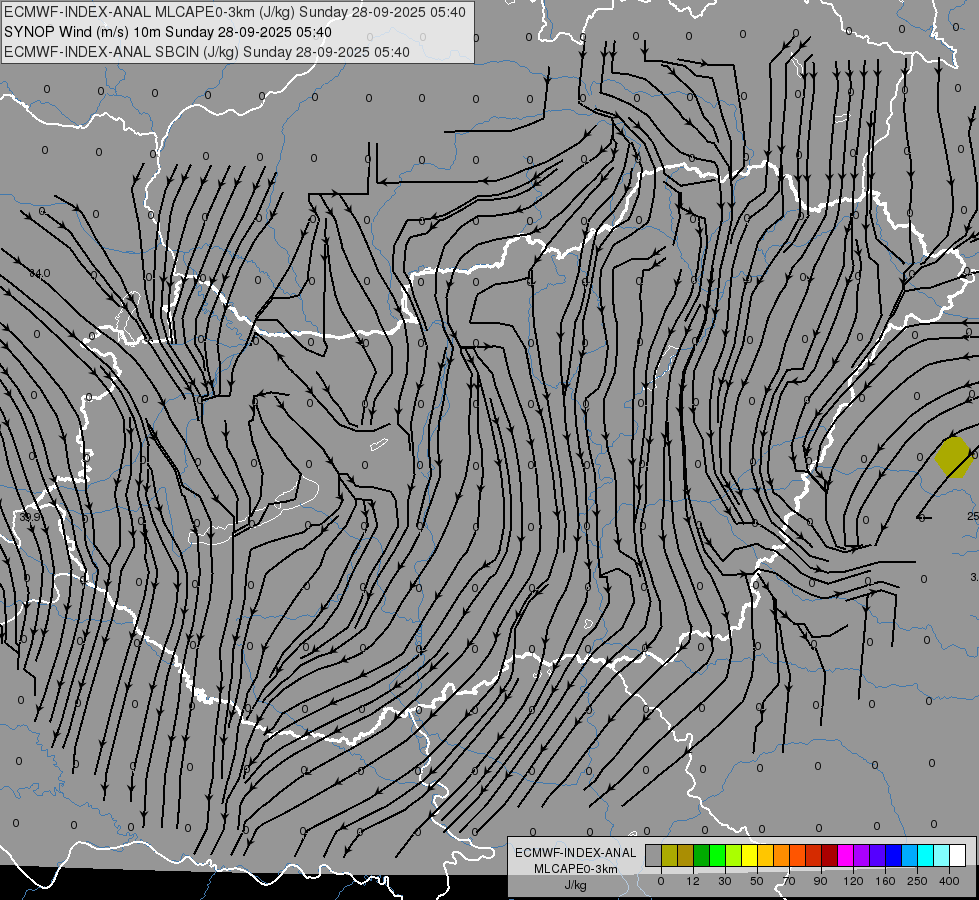
Task: Click the legend tick label 50
Action: pos(757,881)
